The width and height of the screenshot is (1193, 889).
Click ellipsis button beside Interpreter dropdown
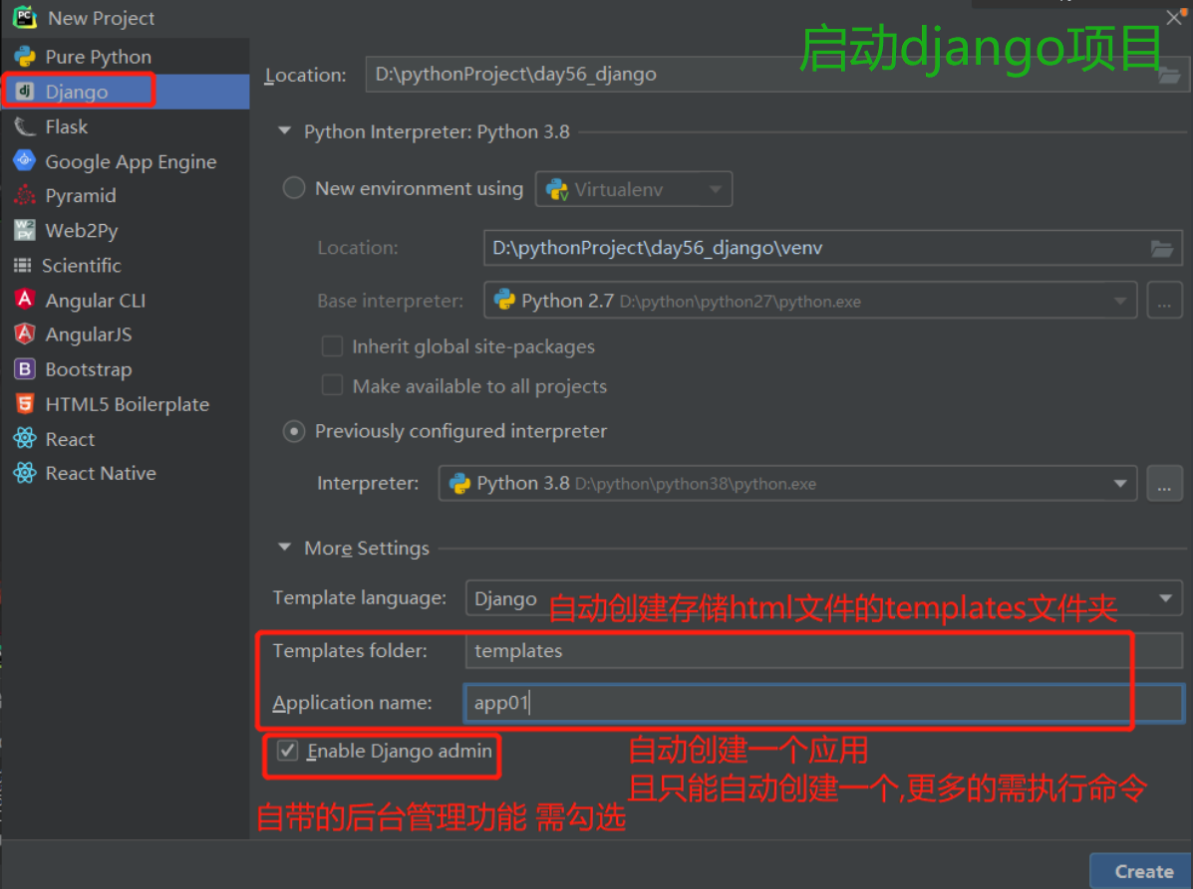tap(1164, 483)
